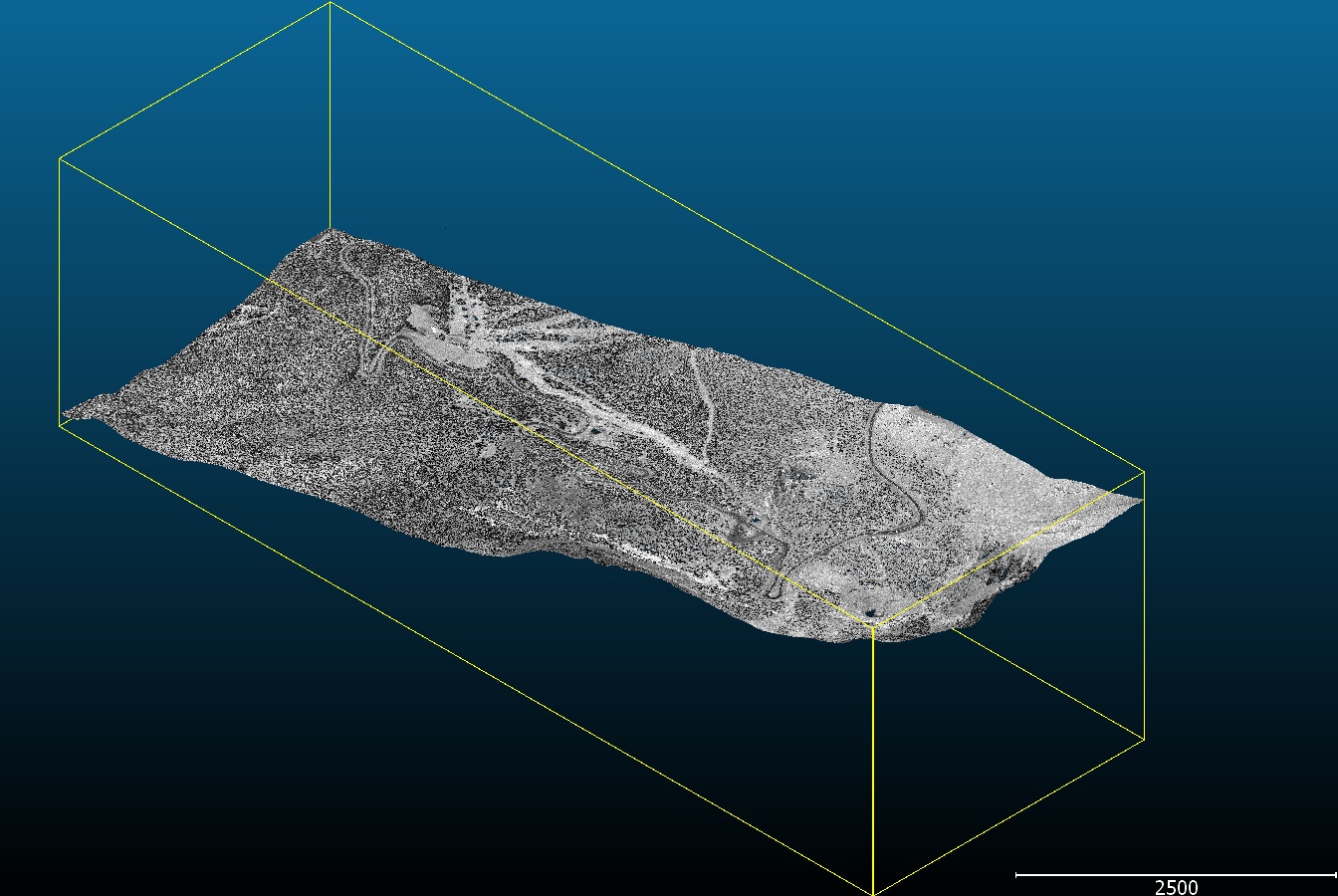The image size is (1338, 896).
Task: Pick the bounding box upper-left corner vertex
Action: 61,158
